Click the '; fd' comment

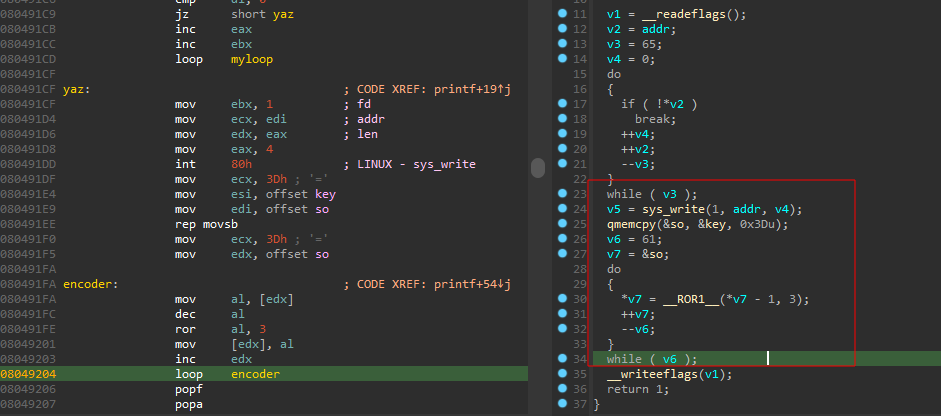[357, 104]
